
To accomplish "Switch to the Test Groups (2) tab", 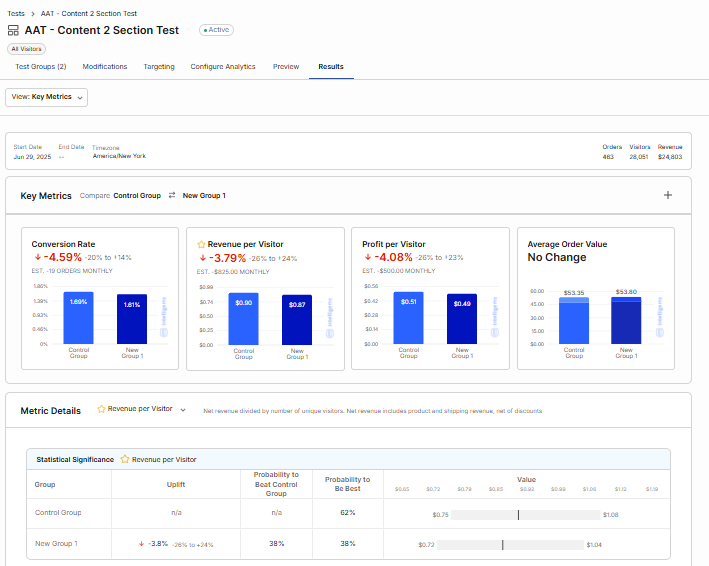I will click(41, 67).
